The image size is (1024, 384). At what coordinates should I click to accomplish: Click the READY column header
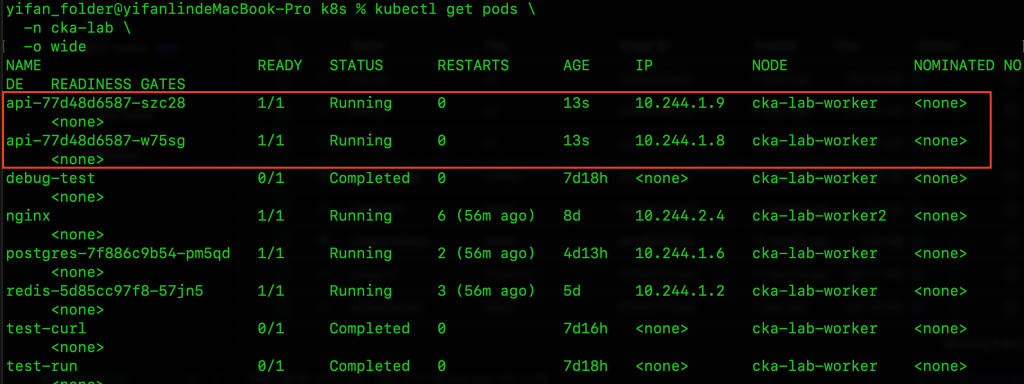click(280, 65)
